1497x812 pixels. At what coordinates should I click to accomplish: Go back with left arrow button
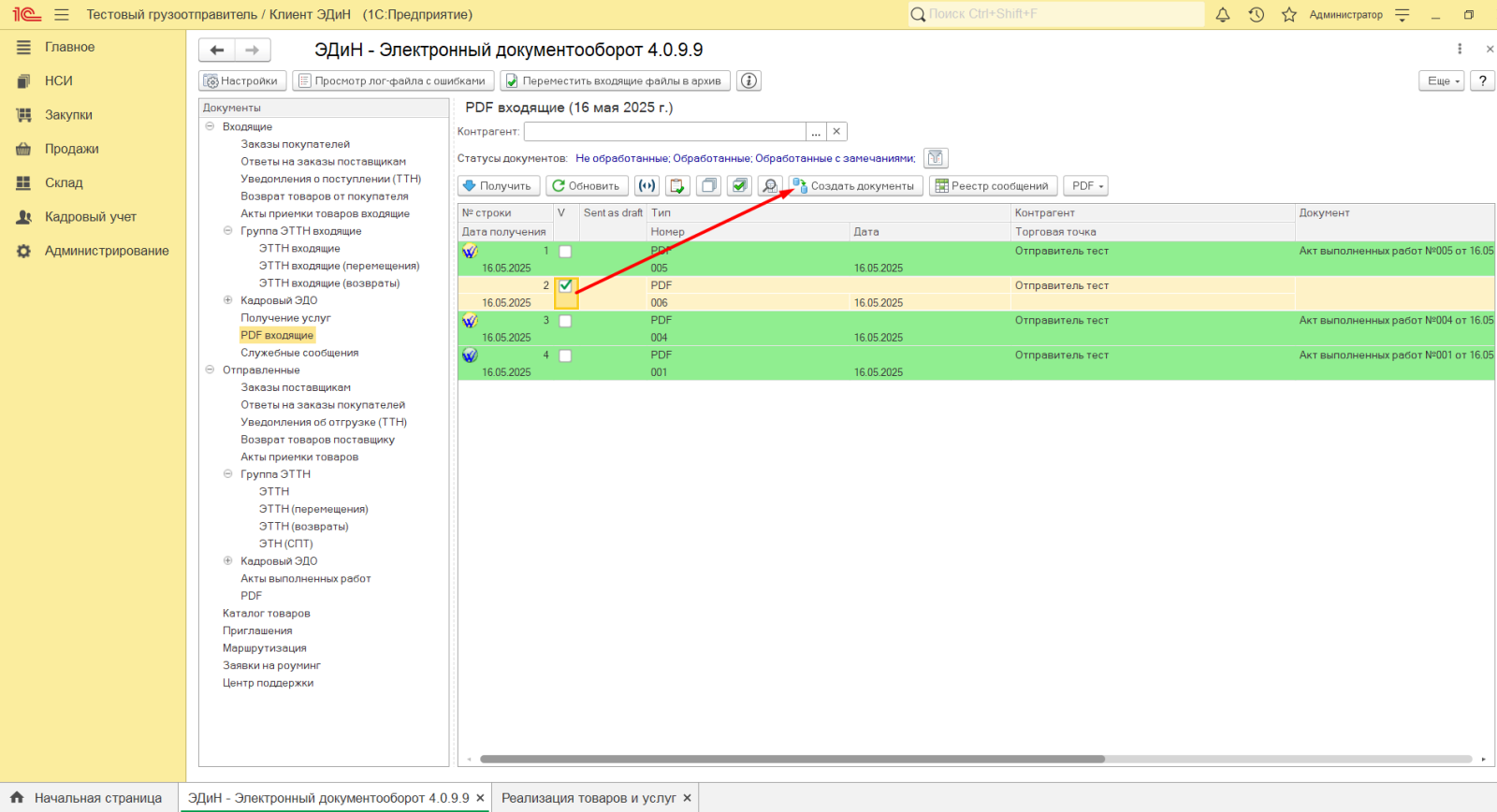tap(217, 51)
